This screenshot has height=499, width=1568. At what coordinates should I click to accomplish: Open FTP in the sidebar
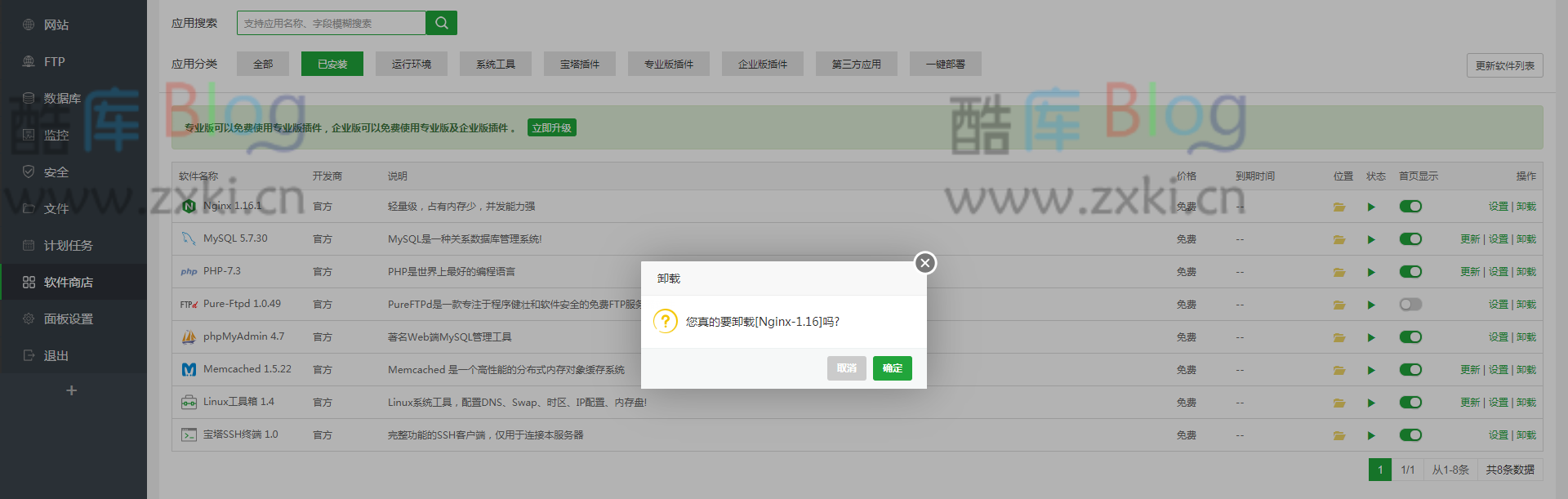(73, 61)
